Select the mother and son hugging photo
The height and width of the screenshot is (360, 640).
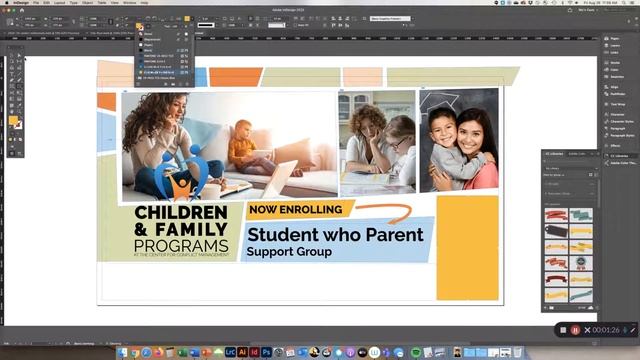[x=459, y=140]
